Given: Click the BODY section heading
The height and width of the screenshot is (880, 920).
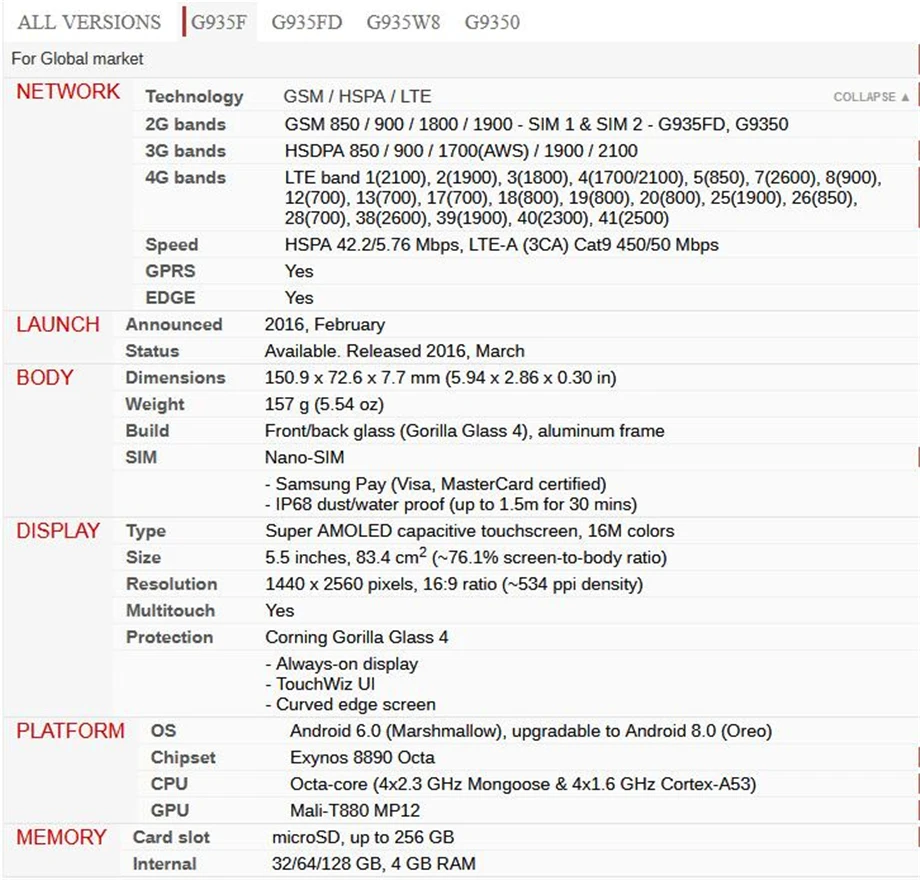Looking at the screenshot, I should [45, 377].
